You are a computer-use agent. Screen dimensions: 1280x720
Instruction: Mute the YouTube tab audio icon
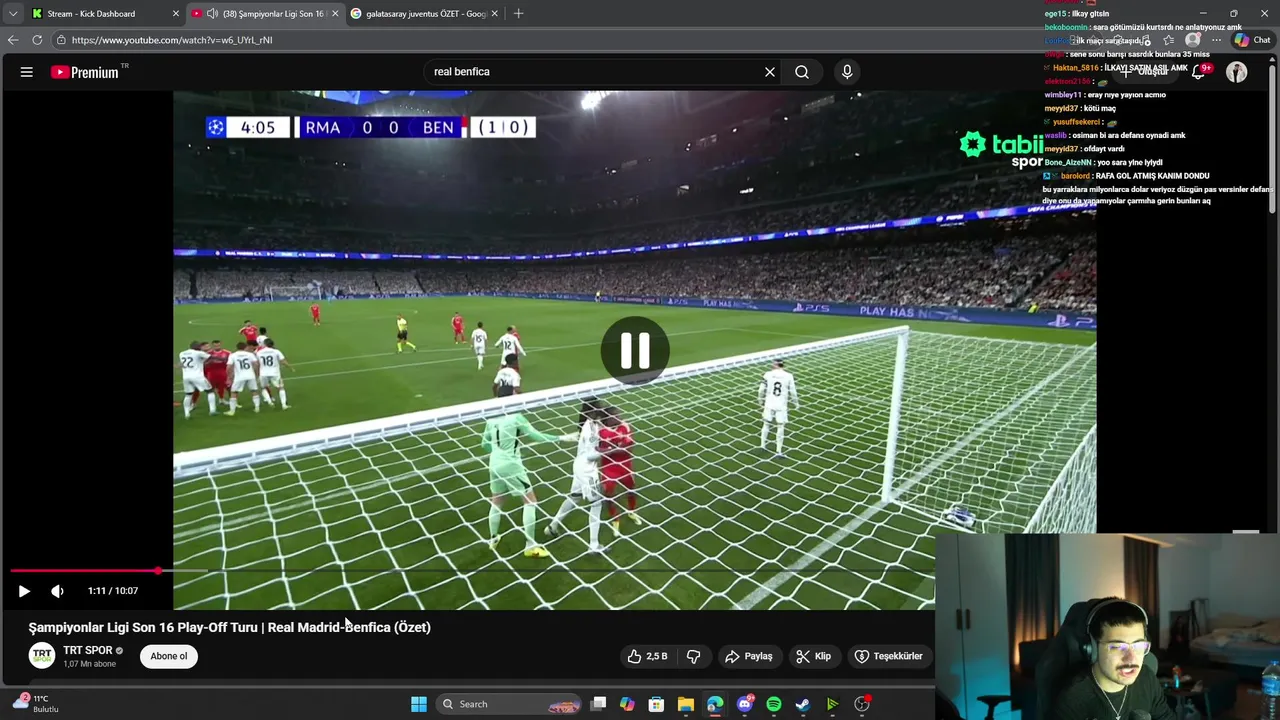[x=212, y=14]
